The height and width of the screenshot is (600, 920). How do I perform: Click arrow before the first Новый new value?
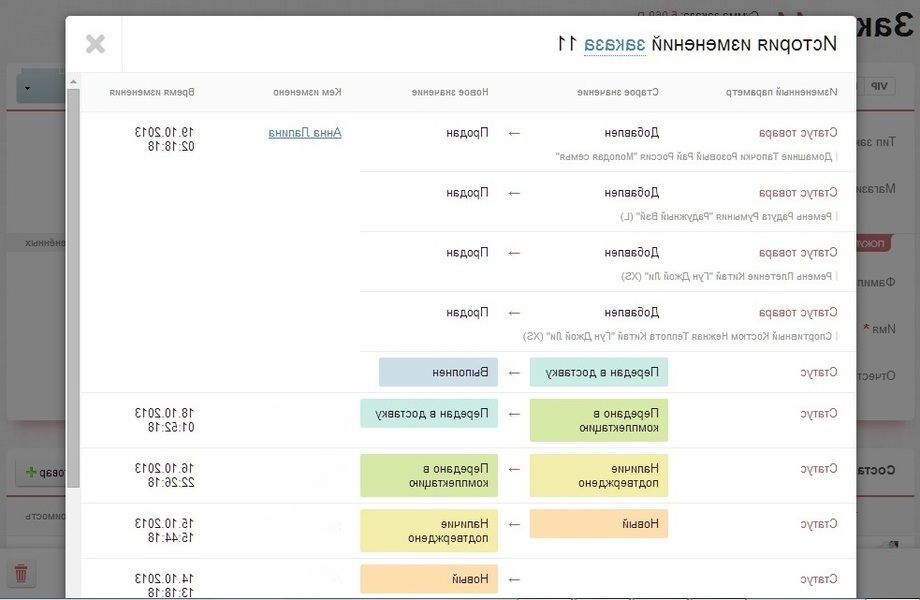pyautogui.click(x=514, y=579)
